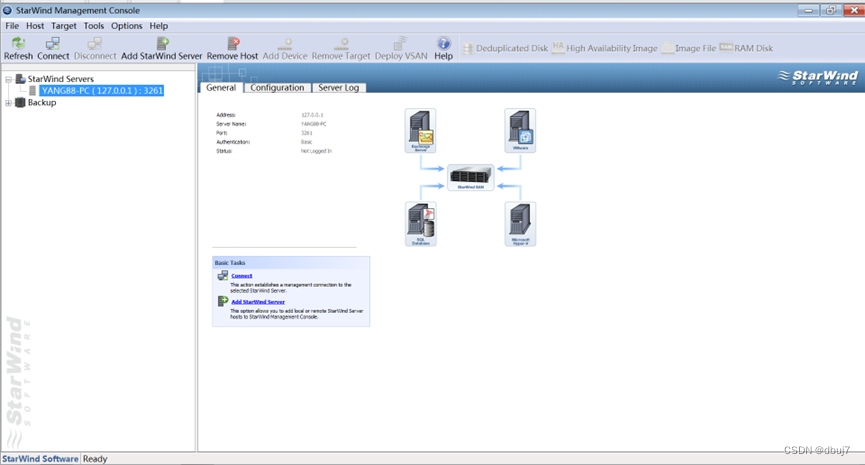Click the Exchange Server diagram icon

[x=420, y=131]
